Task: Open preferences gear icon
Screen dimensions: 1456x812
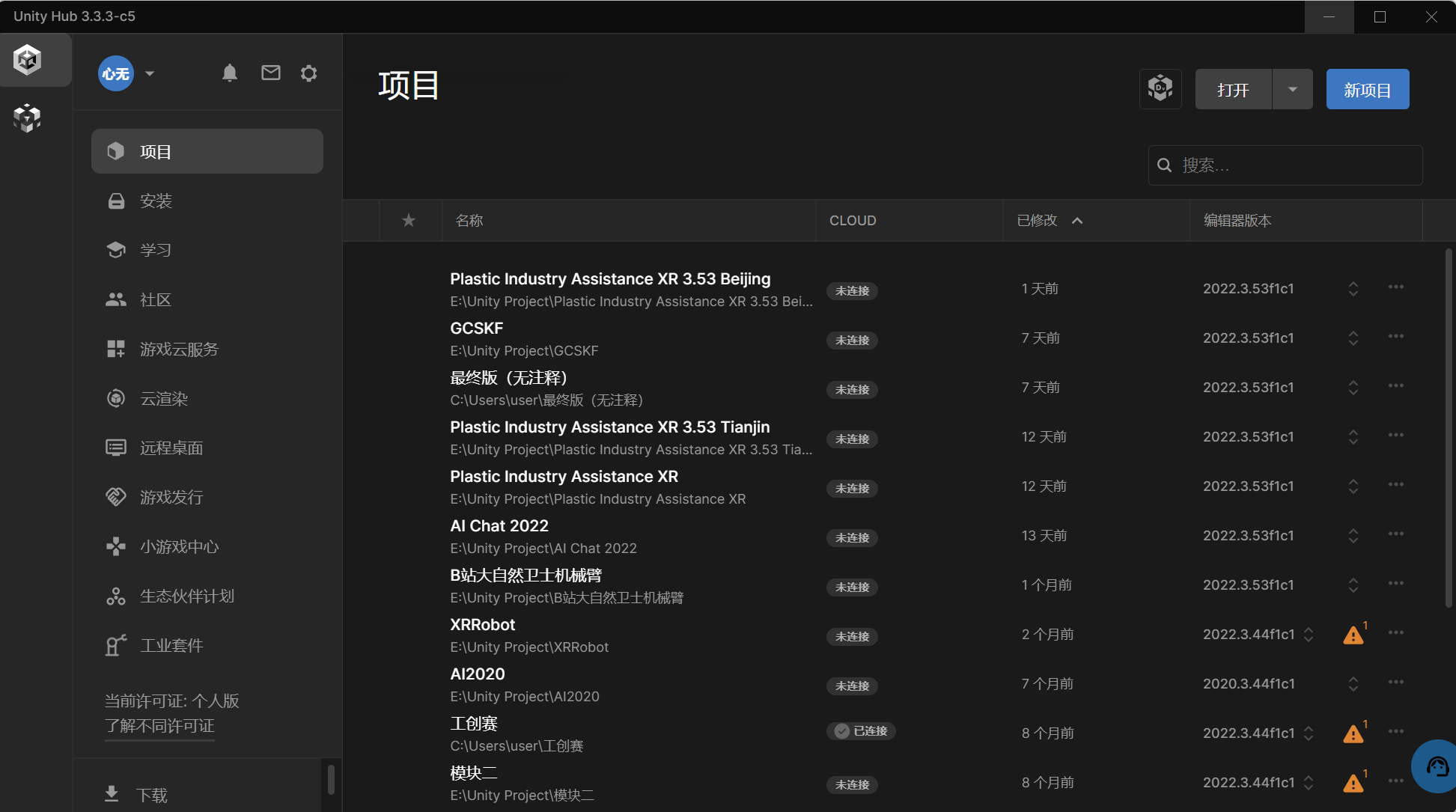Action: [x=309, y=73]
